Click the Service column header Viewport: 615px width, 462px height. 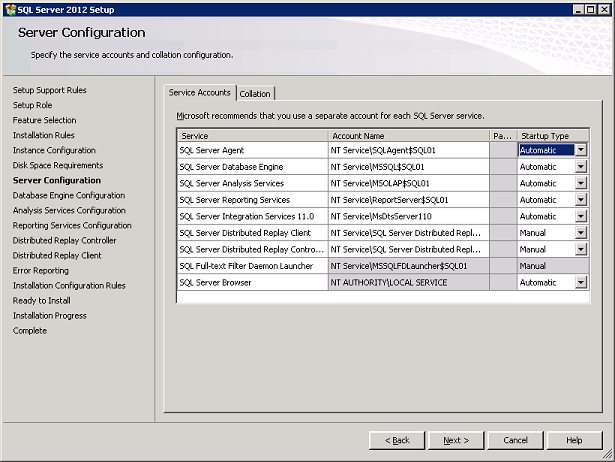tap(253, 136)
